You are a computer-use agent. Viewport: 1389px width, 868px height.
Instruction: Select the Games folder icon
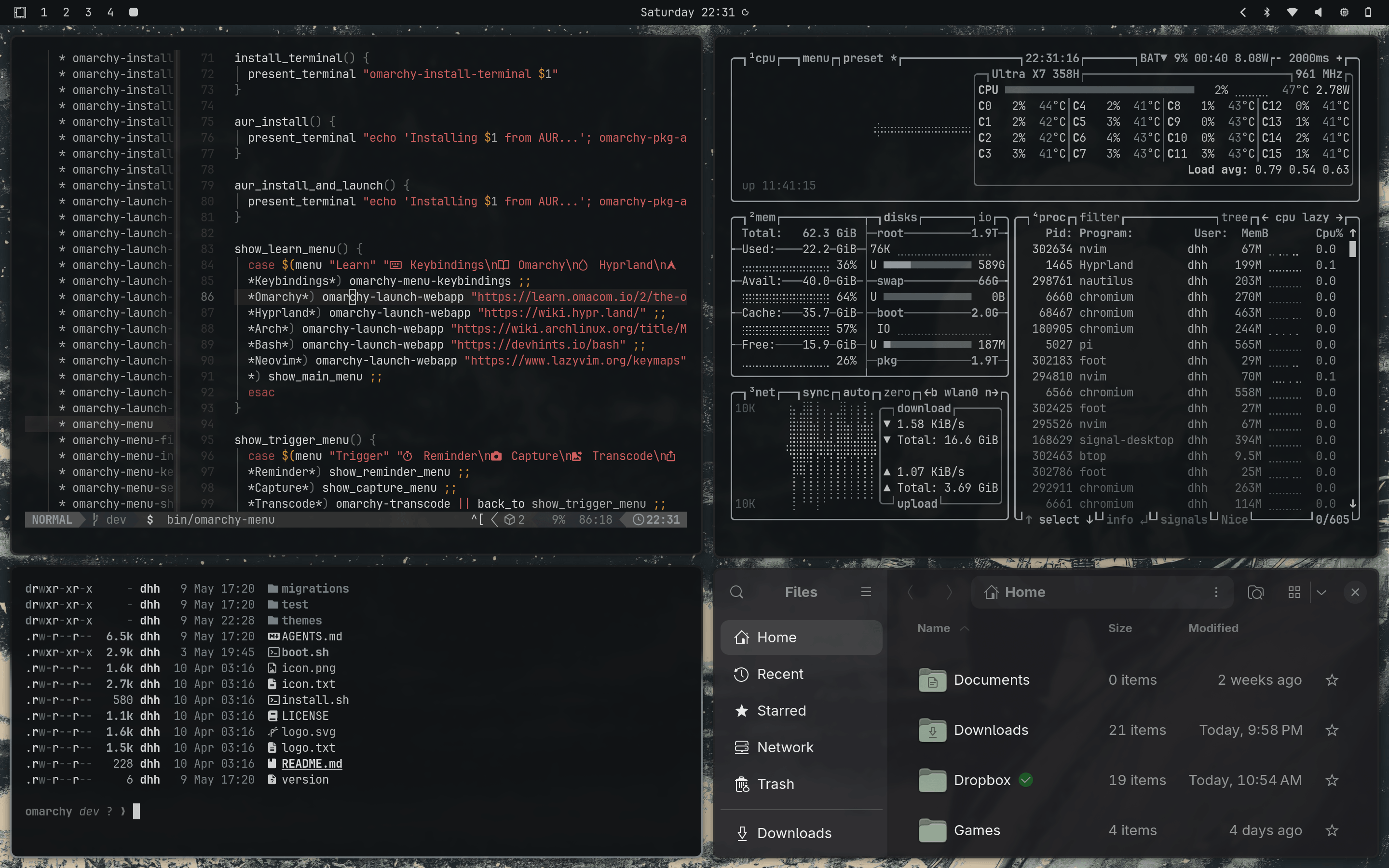pyautogui.click(x=932, y=830)
